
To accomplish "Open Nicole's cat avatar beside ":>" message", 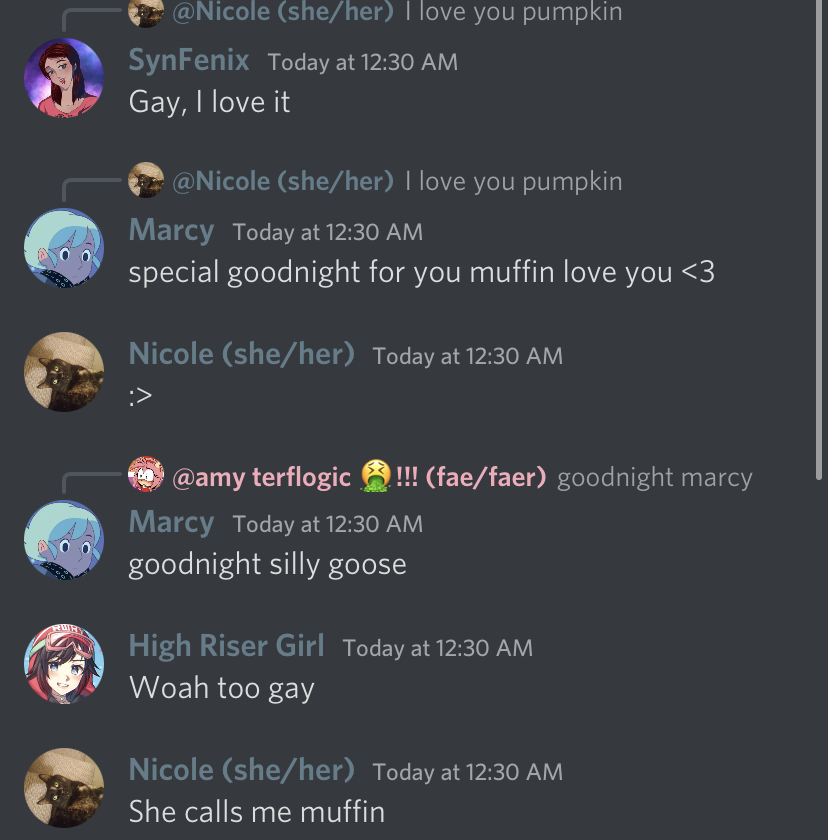I will click(64, 372).
